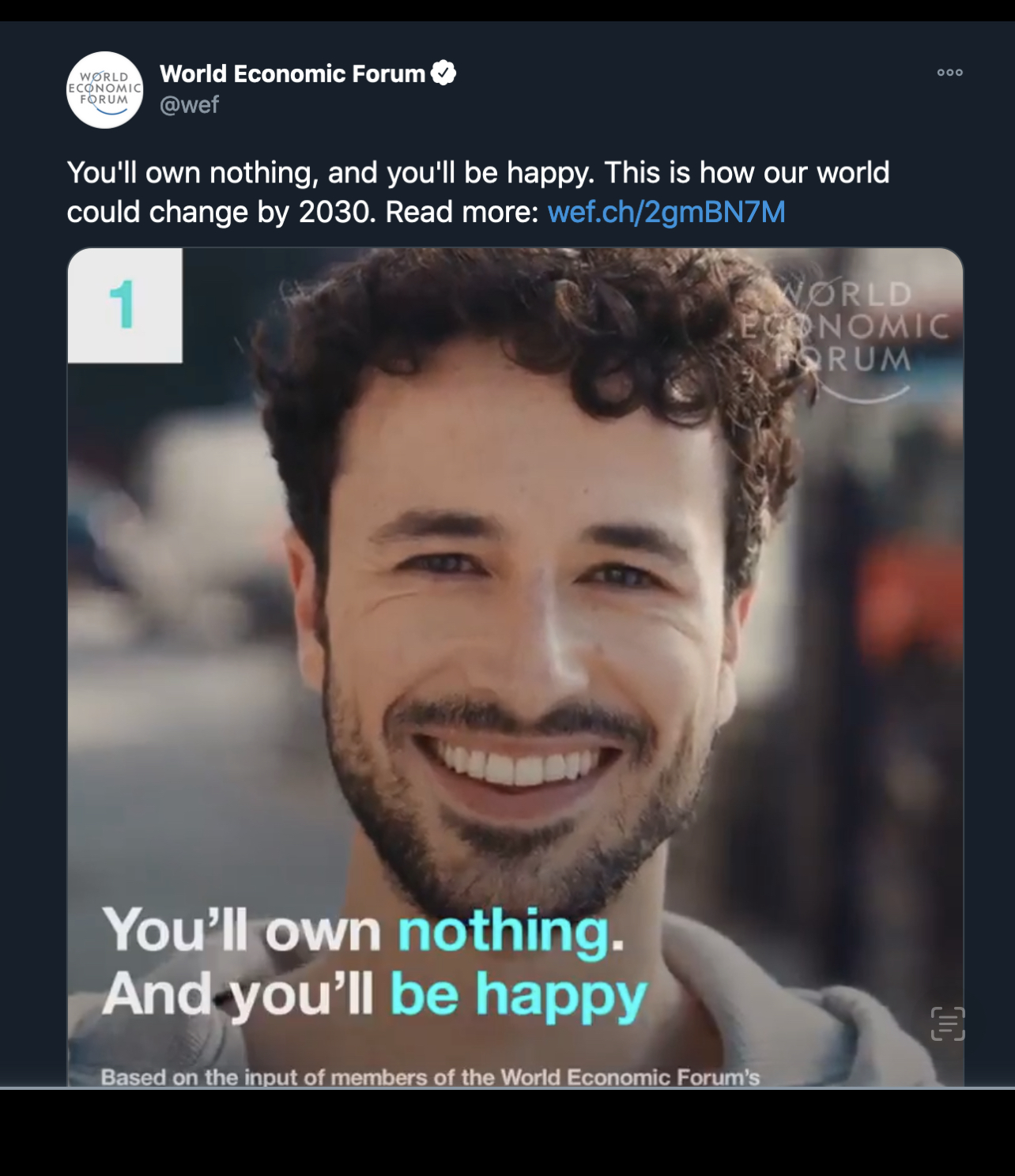This screenshot has height=1176, width=1015.
Task: Click the number 1 badge in video
Action: point(125,305)
